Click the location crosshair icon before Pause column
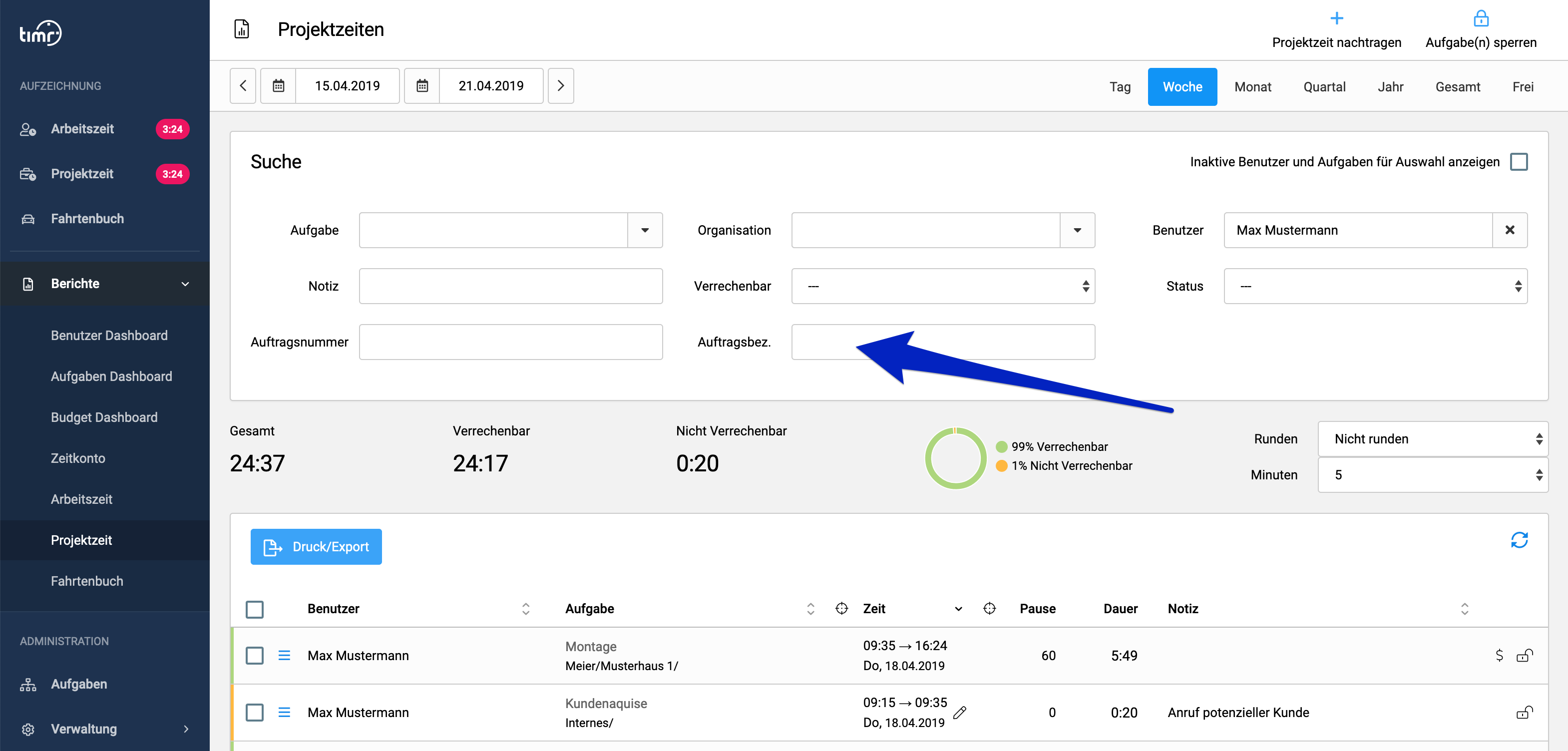This screenshot has height=751, width=1568. point(989,609)
